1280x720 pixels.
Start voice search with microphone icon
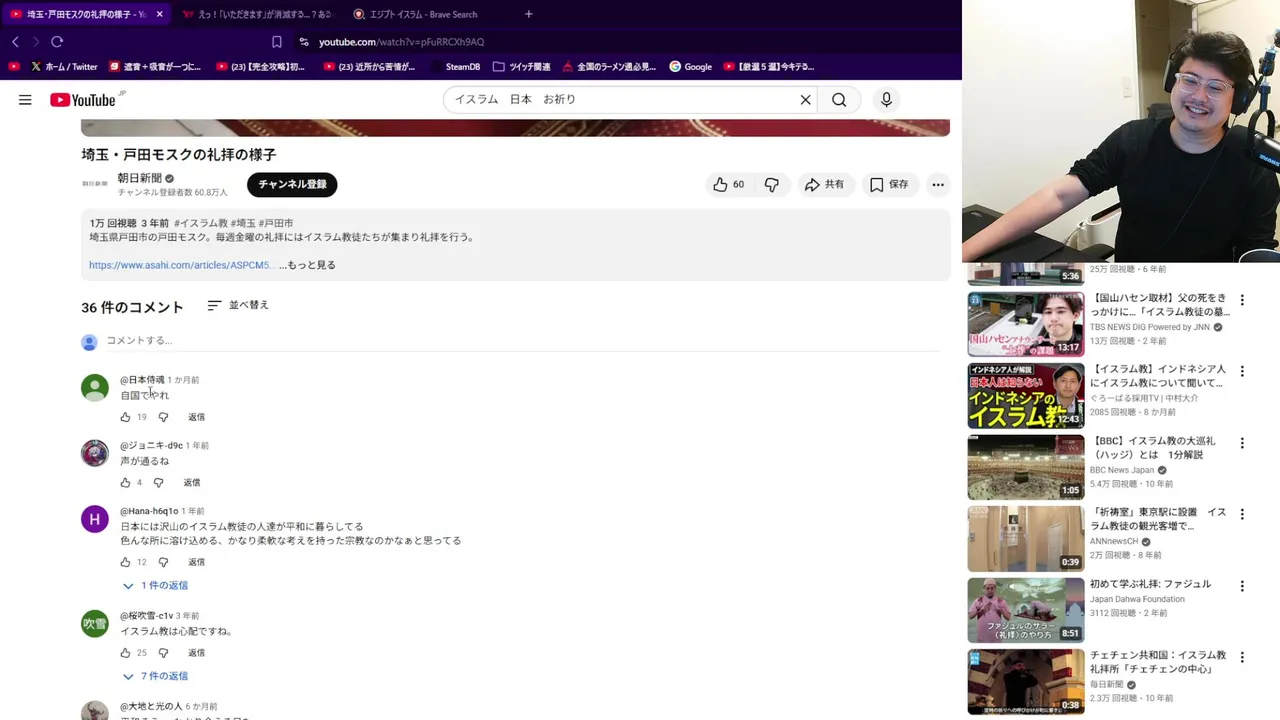(886, 100)
